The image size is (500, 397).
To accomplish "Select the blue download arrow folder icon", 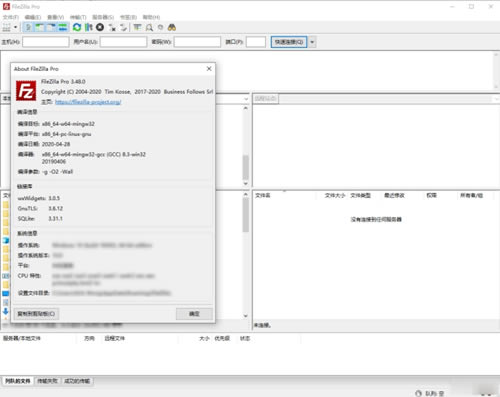I will point(6,311).
